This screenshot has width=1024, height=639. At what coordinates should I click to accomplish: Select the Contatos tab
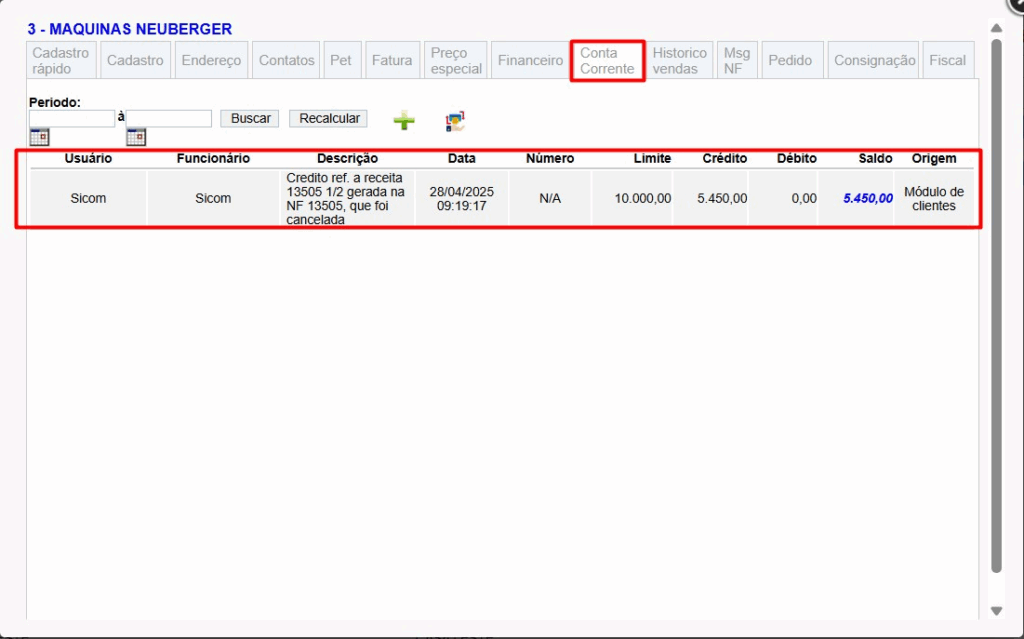286,60
